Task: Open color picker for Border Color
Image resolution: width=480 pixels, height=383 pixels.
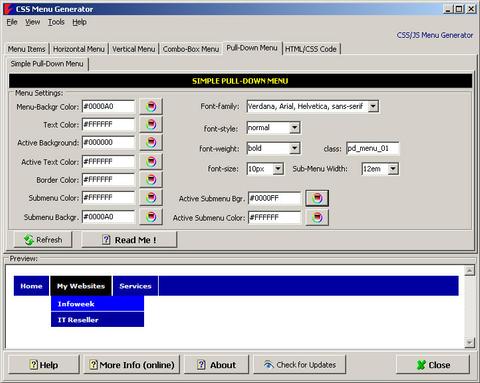Action: 151,180
